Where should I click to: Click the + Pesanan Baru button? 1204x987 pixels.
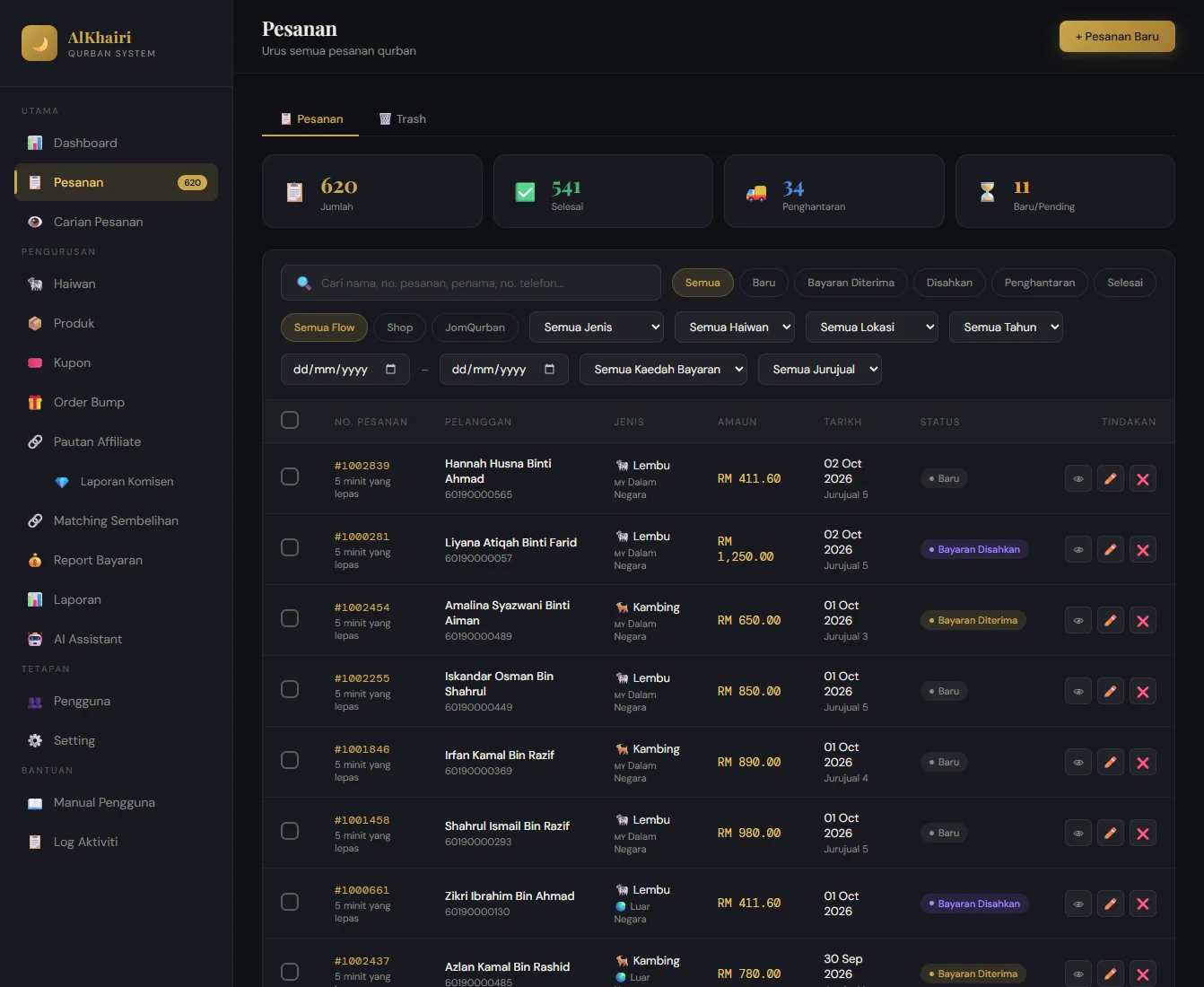1117,36
